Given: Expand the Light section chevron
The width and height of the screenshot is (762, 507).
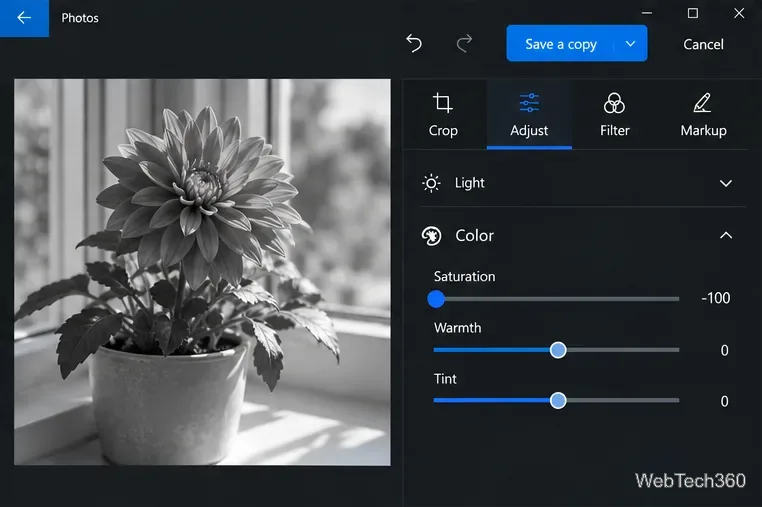Looking at the screenshot, I should coord(726,183).
